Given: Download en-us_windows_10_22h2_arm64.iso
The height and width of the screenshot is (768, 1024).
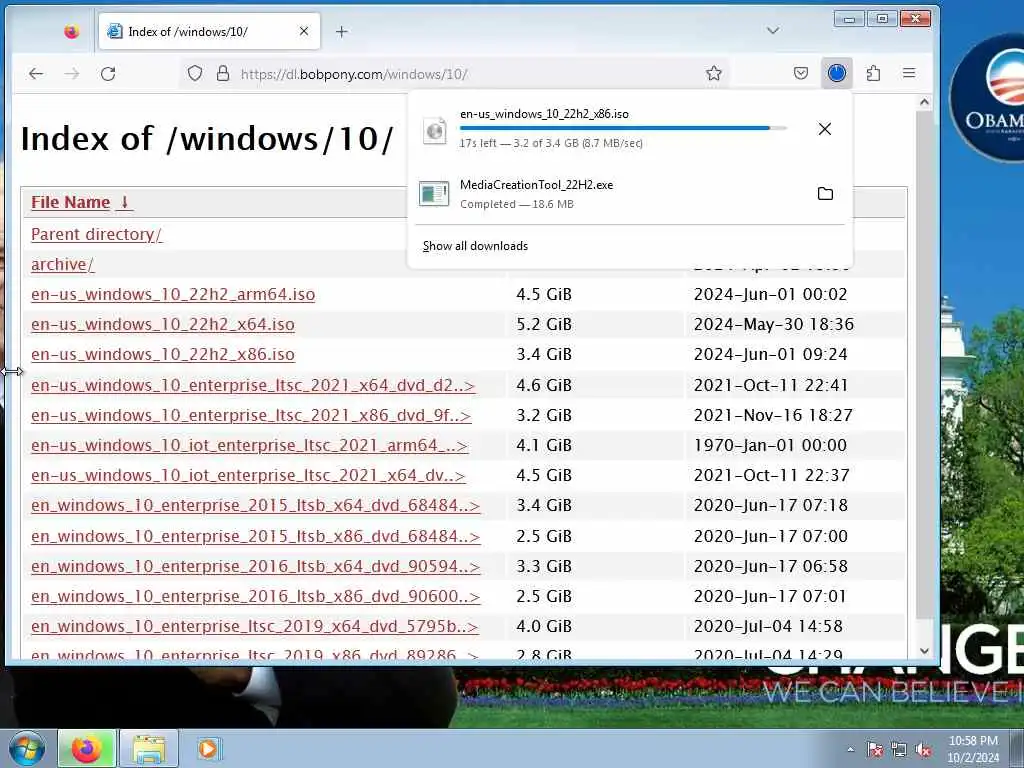Looking at the screenshot, I should (173, 295).
